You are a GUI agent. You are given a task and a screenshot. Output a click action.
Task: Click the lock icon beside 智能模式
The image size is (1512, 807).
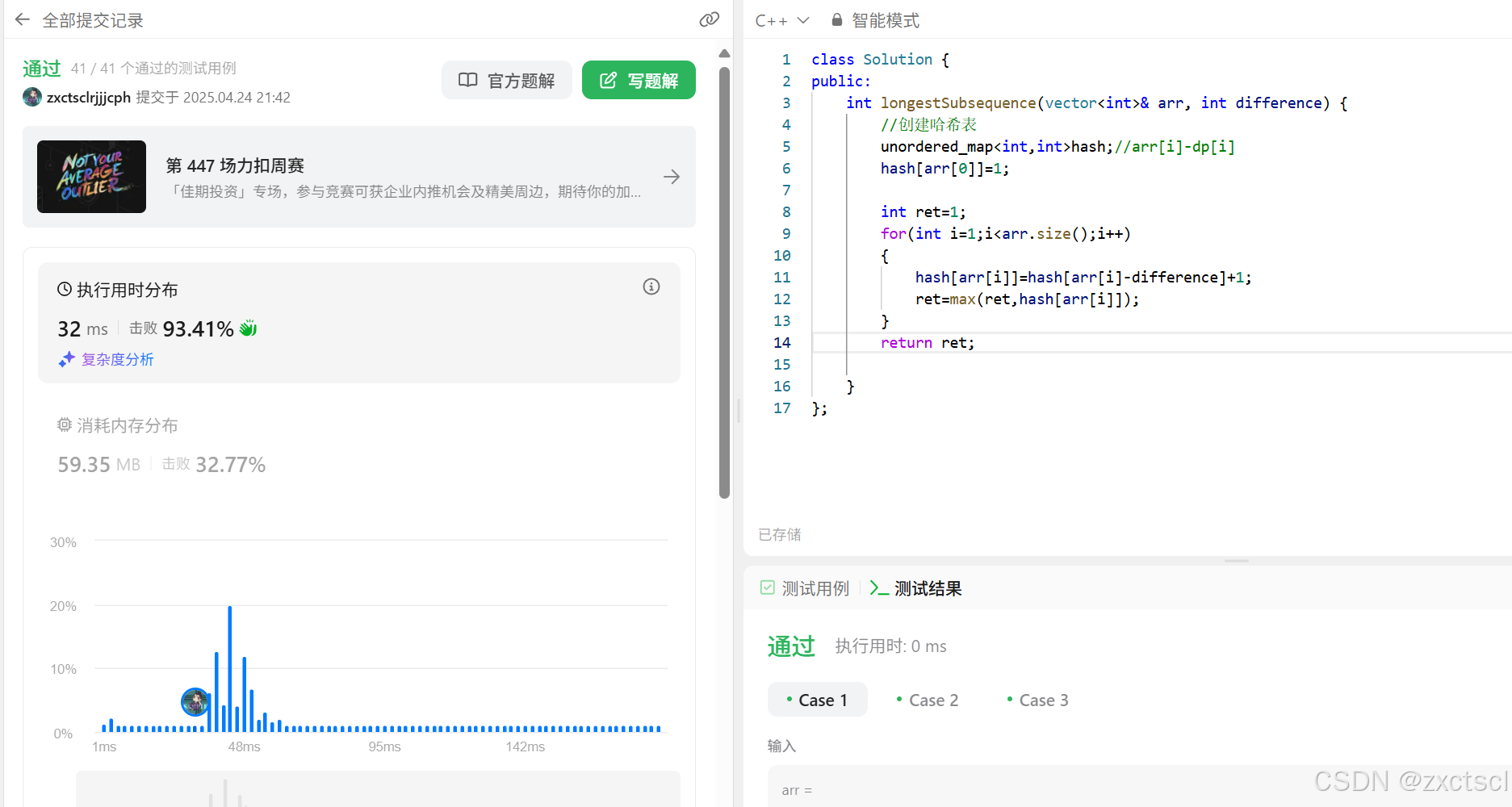tap(837, 20)
